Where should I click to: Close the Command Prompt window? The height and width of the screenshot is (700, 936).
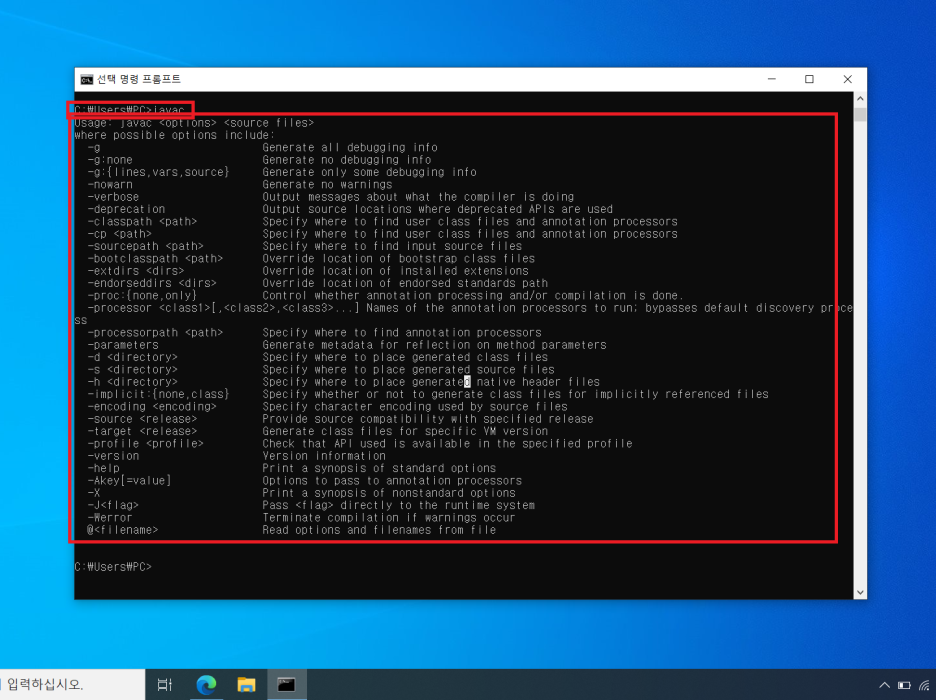[x=848, y=79]
